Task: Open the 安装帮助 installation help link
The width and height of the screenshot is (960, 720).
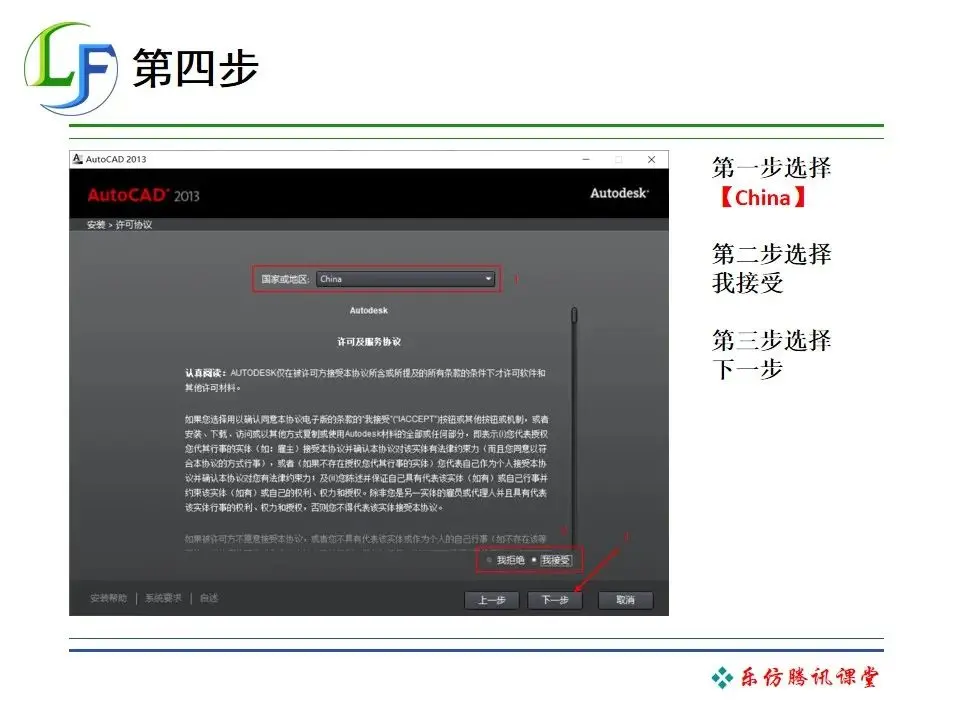Action: [108, 598]
